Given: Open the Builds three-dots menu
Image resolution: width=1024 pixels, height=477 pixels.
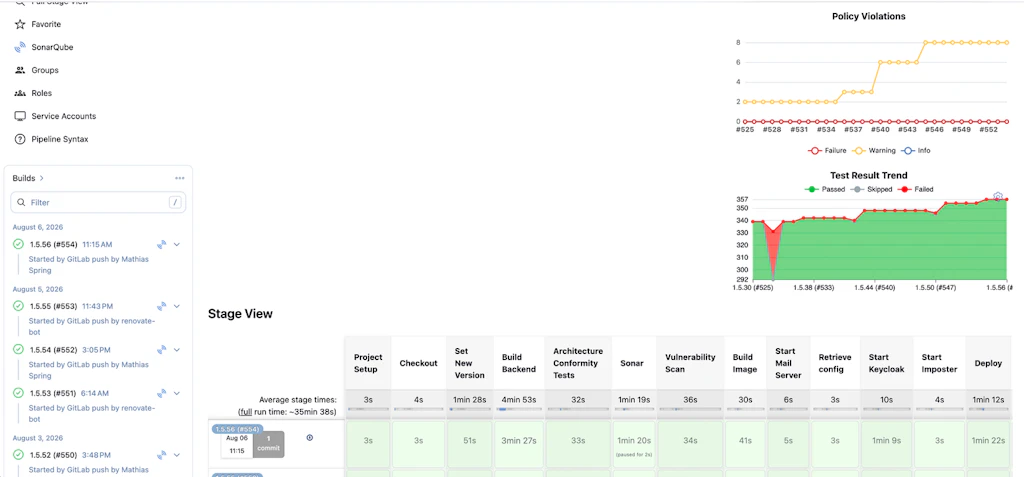Looking at the screenshot, I should pyautogui.click(x=180, y=178).
